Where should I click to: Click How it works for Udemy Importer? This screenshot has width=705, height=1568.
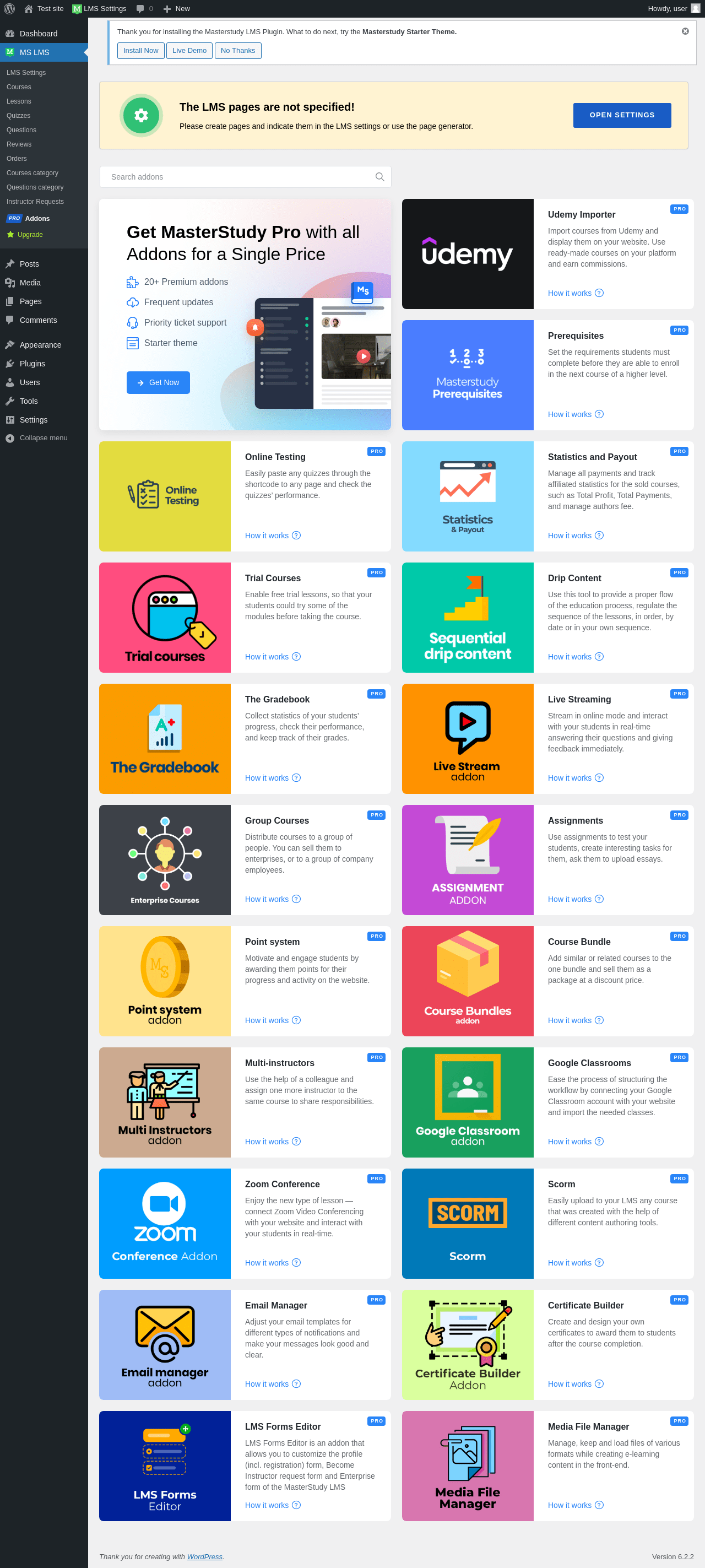coord(575,293)
